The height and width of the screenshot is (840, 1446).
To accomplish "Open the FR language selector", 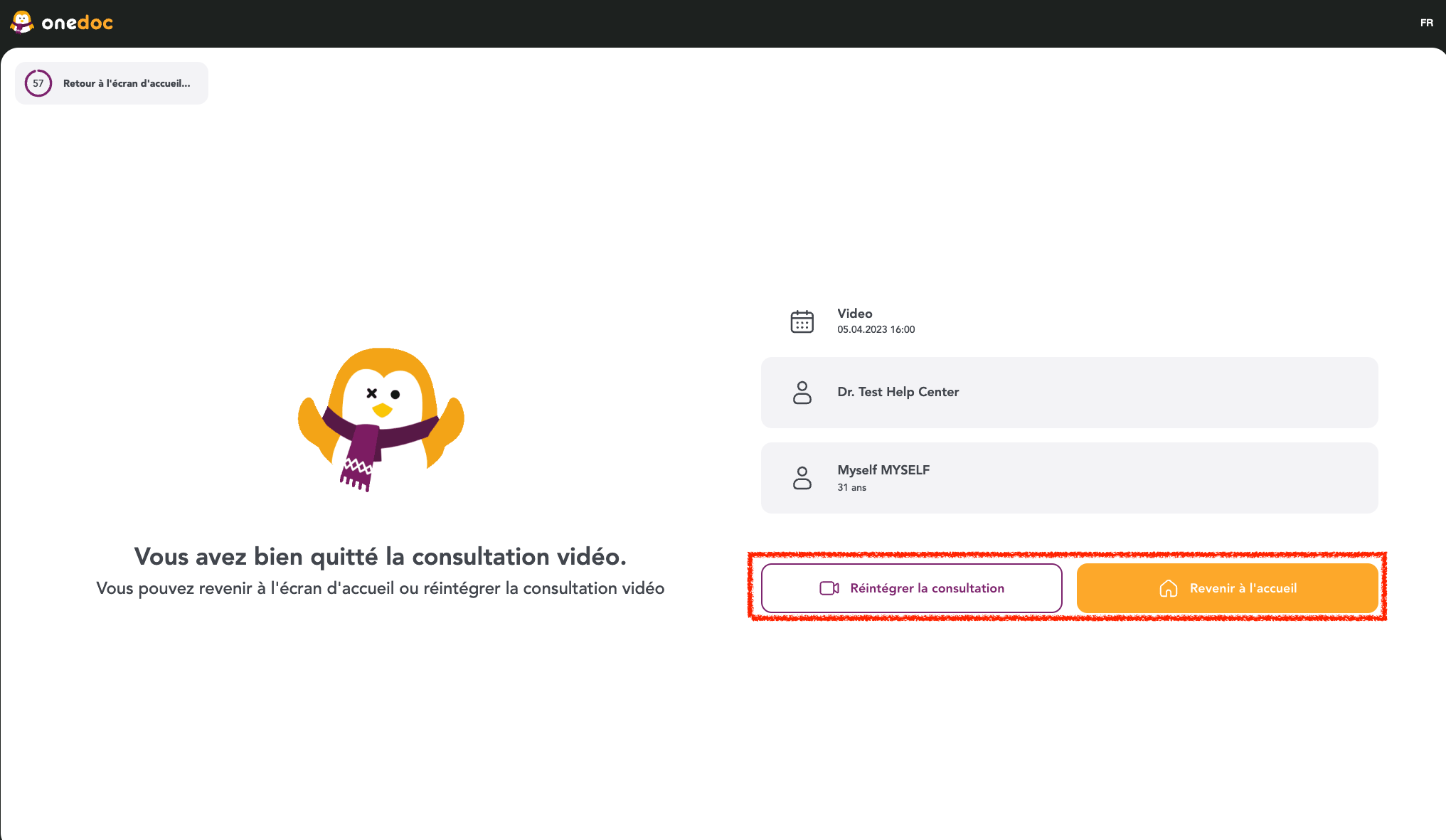I will click(1426, 23).
